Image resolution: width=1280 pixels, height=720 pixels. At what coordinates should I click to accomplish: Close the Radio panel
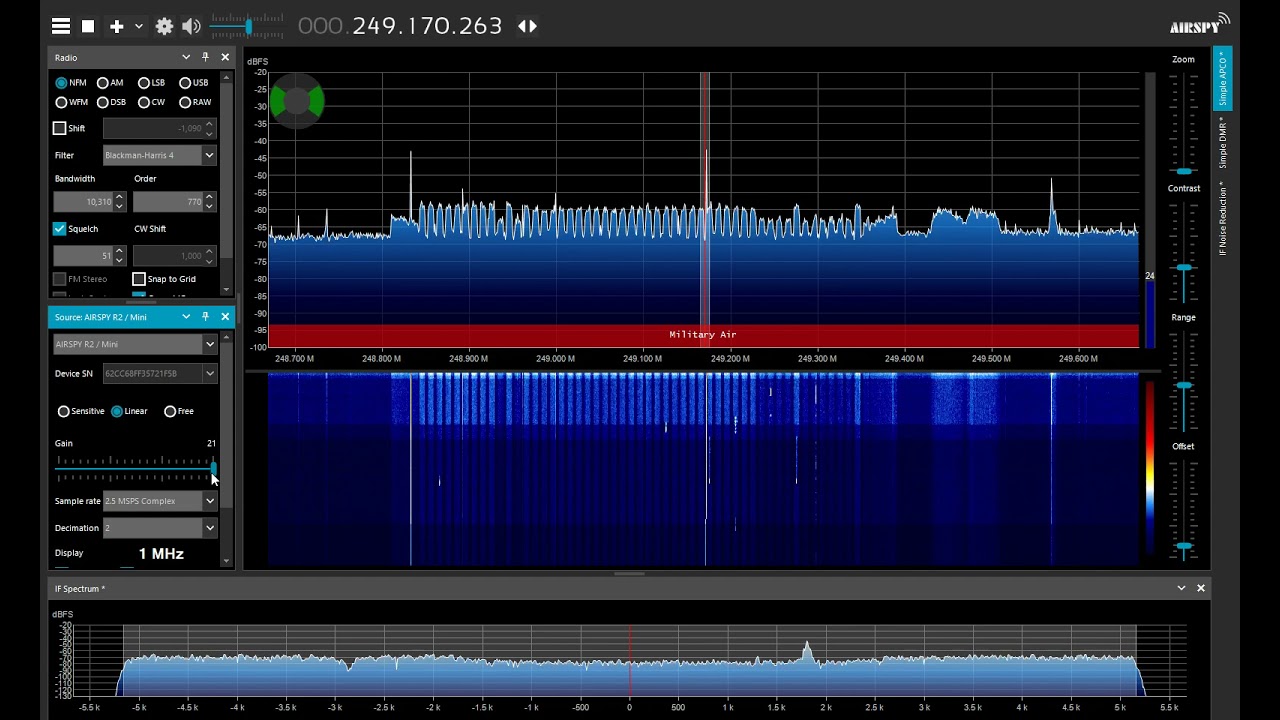coord(225,57)
